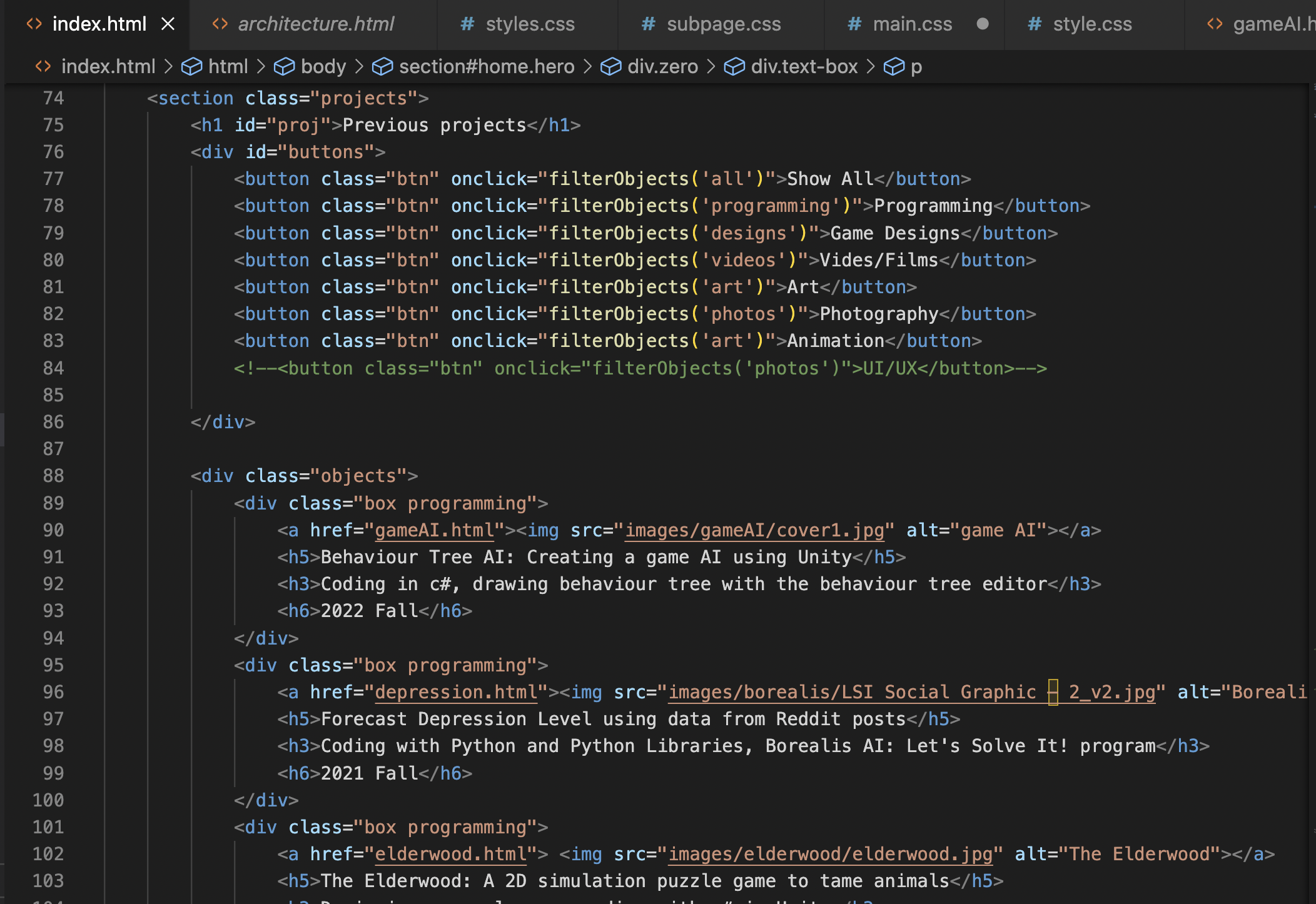
Task: Click the HTML file icon on architecture.html tab
Action: (x=220, y=24)
